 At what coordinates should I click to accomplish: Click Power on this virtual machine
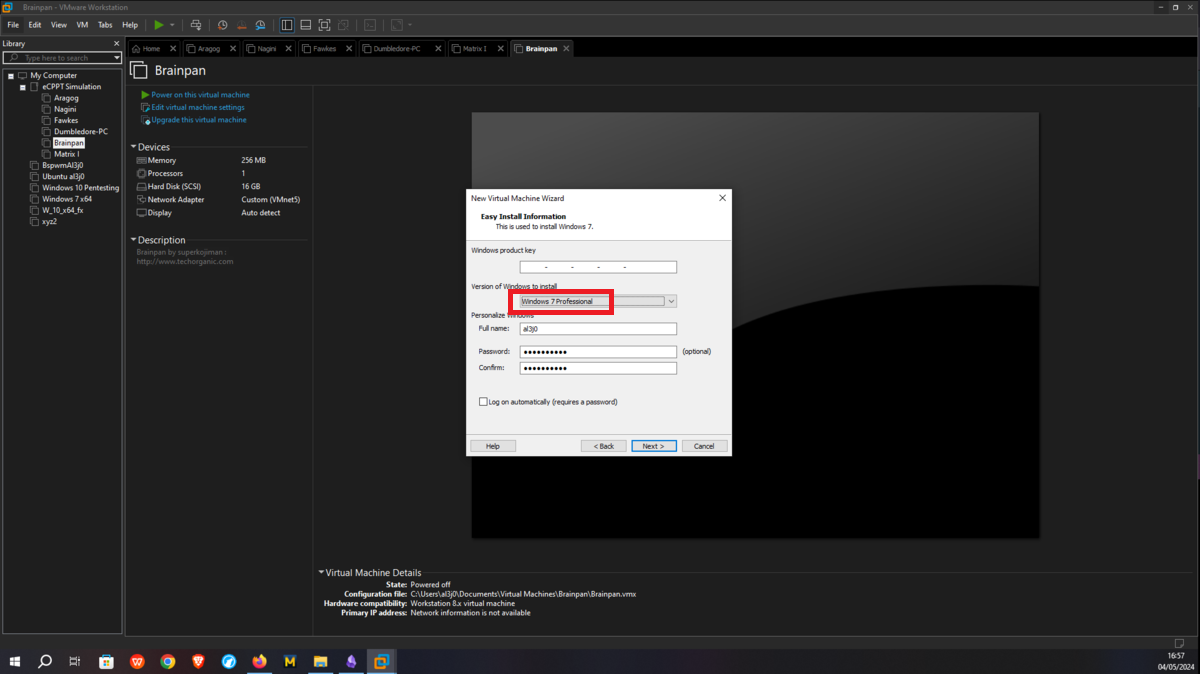click(200, 95)
